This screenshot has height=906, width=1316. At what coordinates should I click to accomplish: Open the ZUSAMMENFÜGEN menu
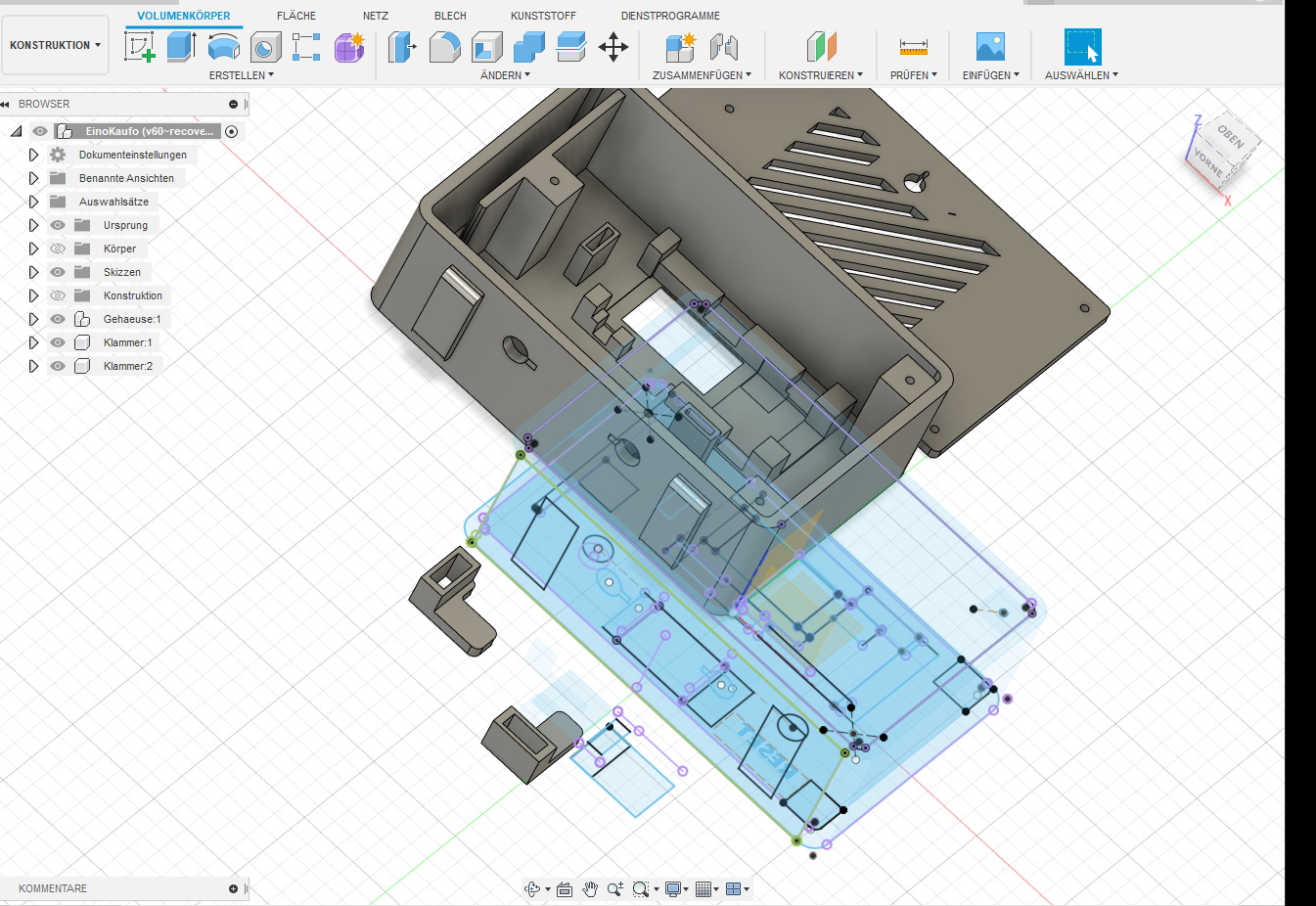[702, 75]
